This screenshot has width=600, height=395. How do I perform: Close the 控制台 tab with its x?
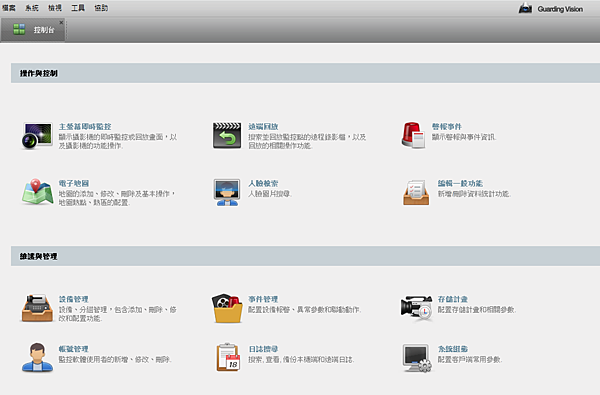tap(61, 23)
